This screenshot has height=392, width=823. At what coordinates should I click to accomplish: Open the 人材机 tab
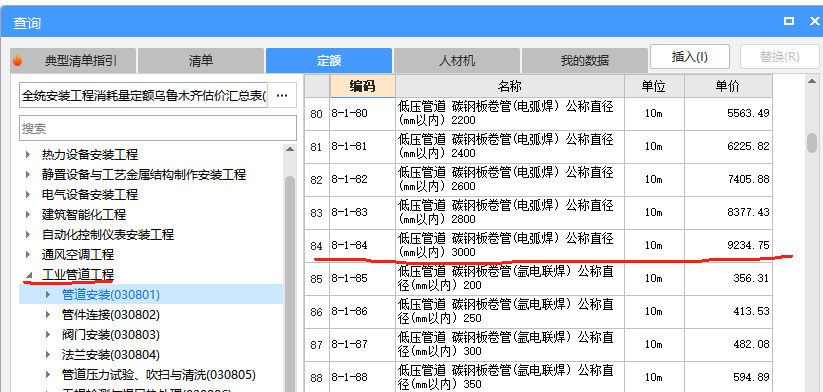point(457,61)
